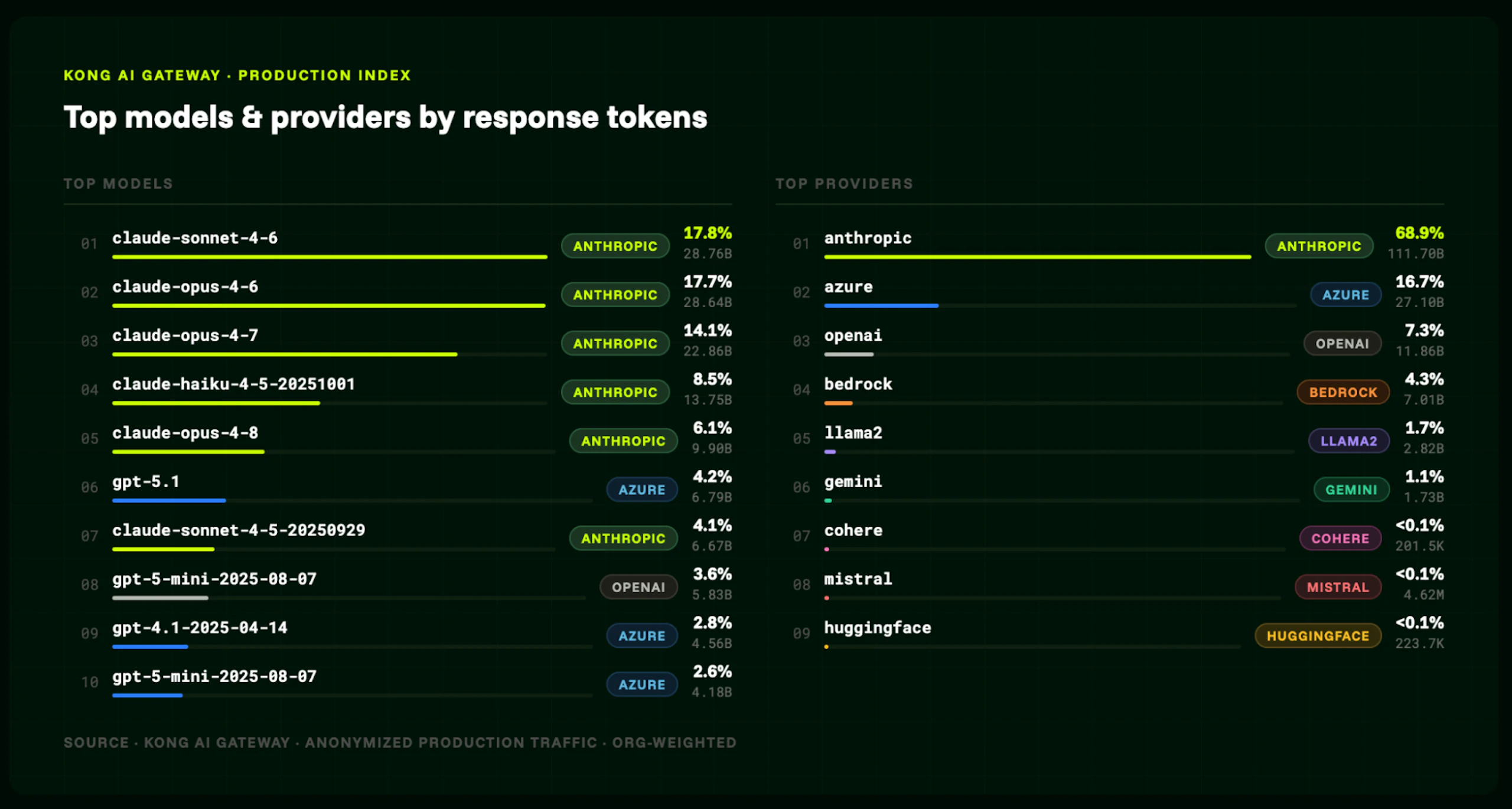Click the claude-opus-4-8 model name

185,433
